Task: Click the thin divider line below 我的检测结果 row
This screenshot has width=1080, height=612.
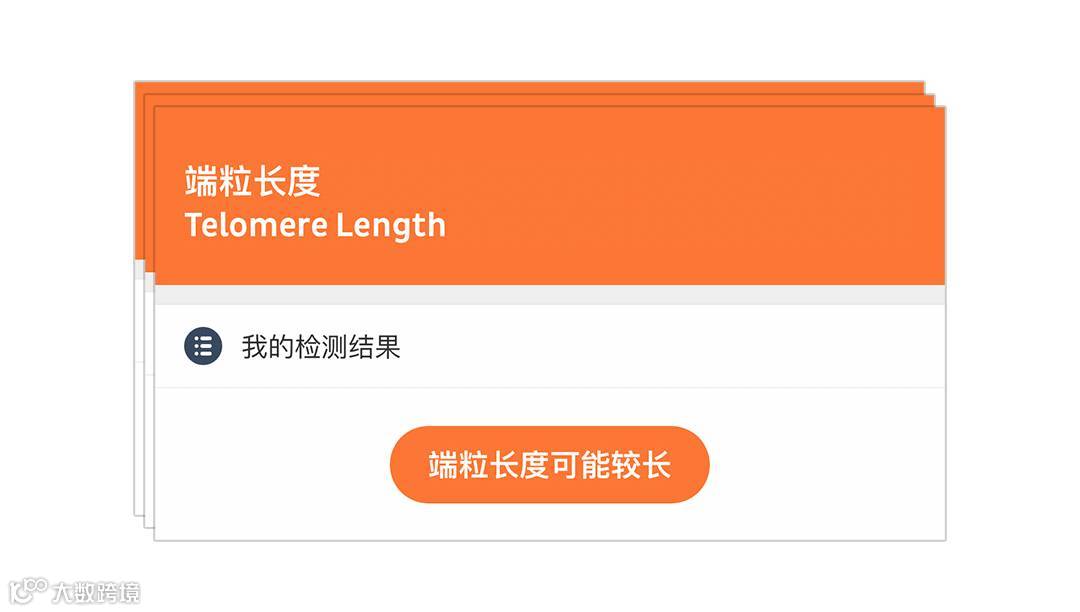Action: [x=550, y=388]
